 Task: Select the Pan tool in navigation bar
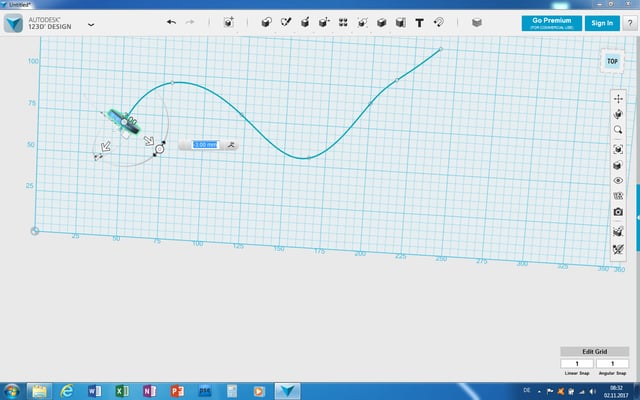point(618,98)
